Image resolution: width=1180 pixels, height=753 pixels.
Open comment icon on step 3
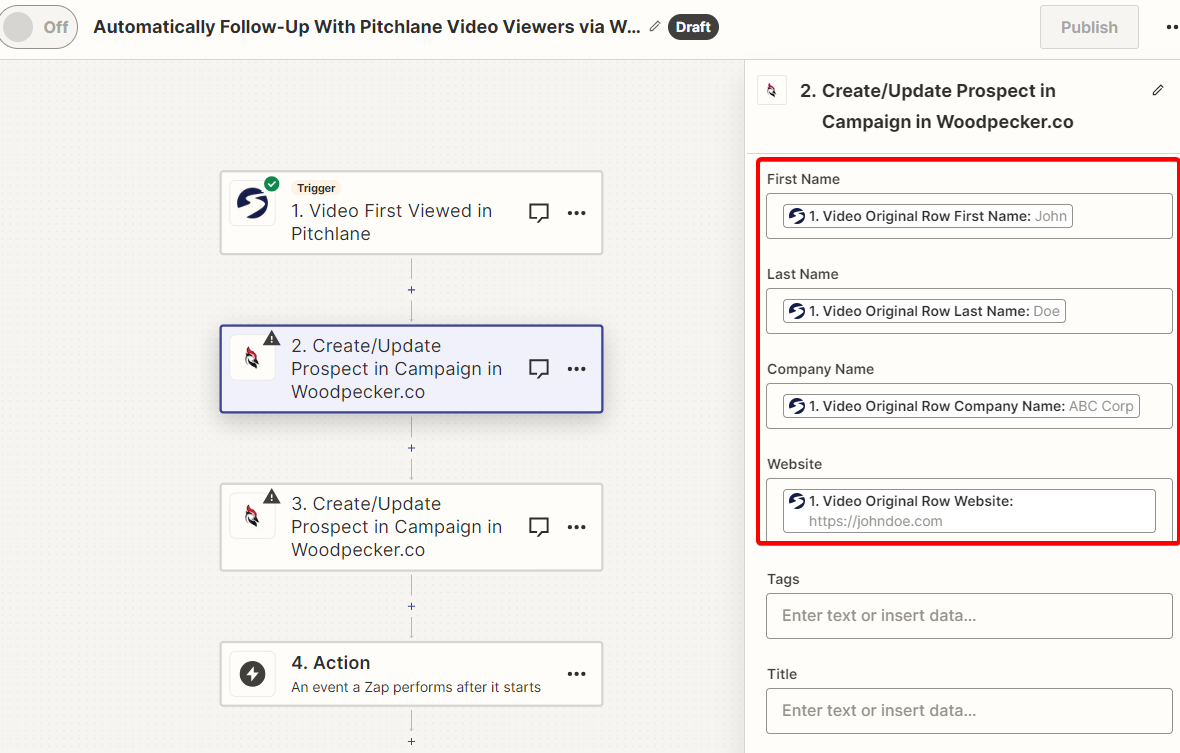tap(539, 527)
